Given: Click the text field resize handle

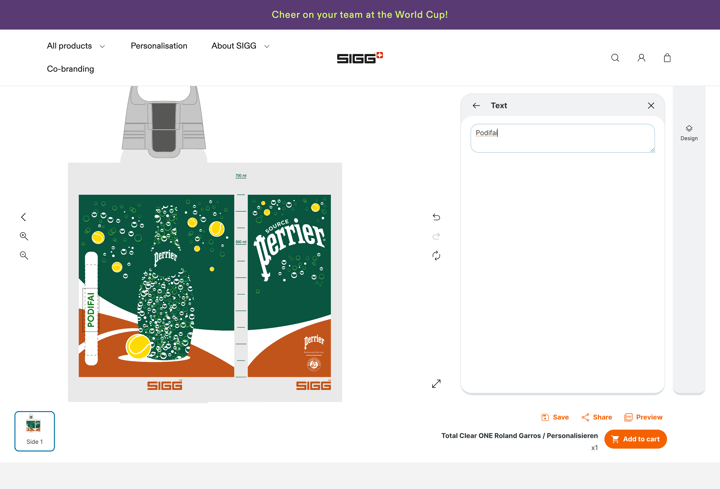Looking at the screenshot, I should coord(652,149).
